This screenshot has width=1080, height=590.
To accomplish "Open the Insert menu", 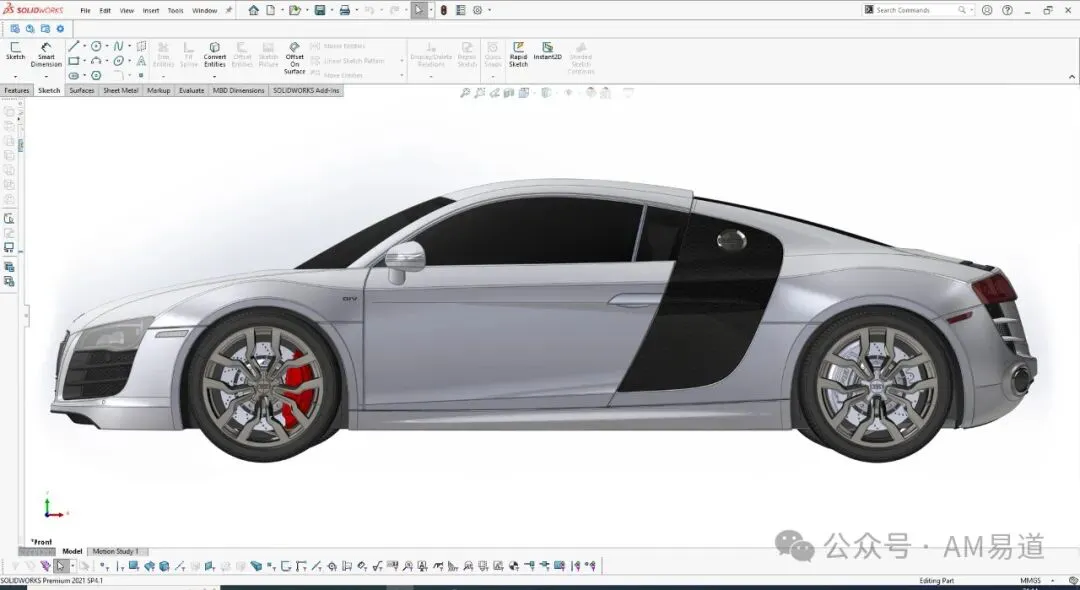I will 151,11.
